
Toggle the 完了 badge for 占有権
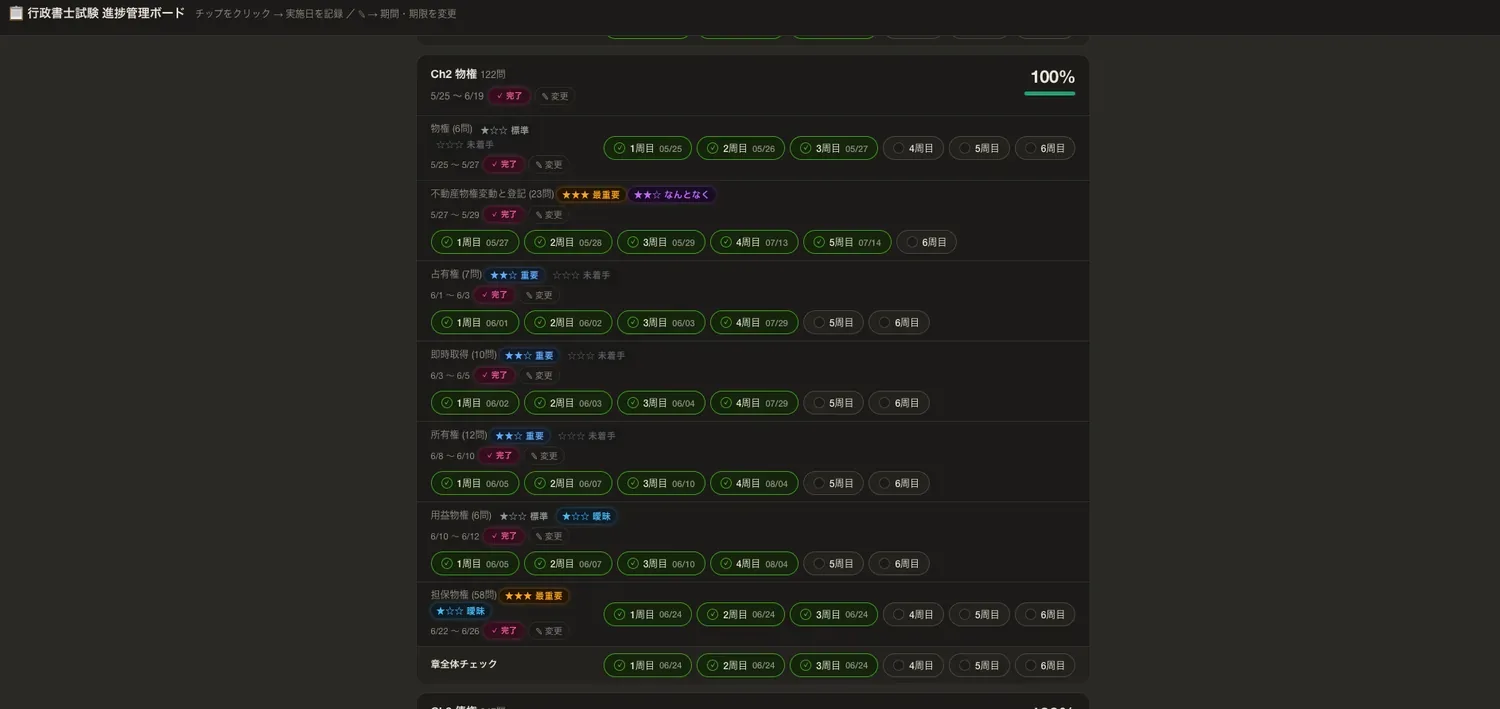click(494, 295)
